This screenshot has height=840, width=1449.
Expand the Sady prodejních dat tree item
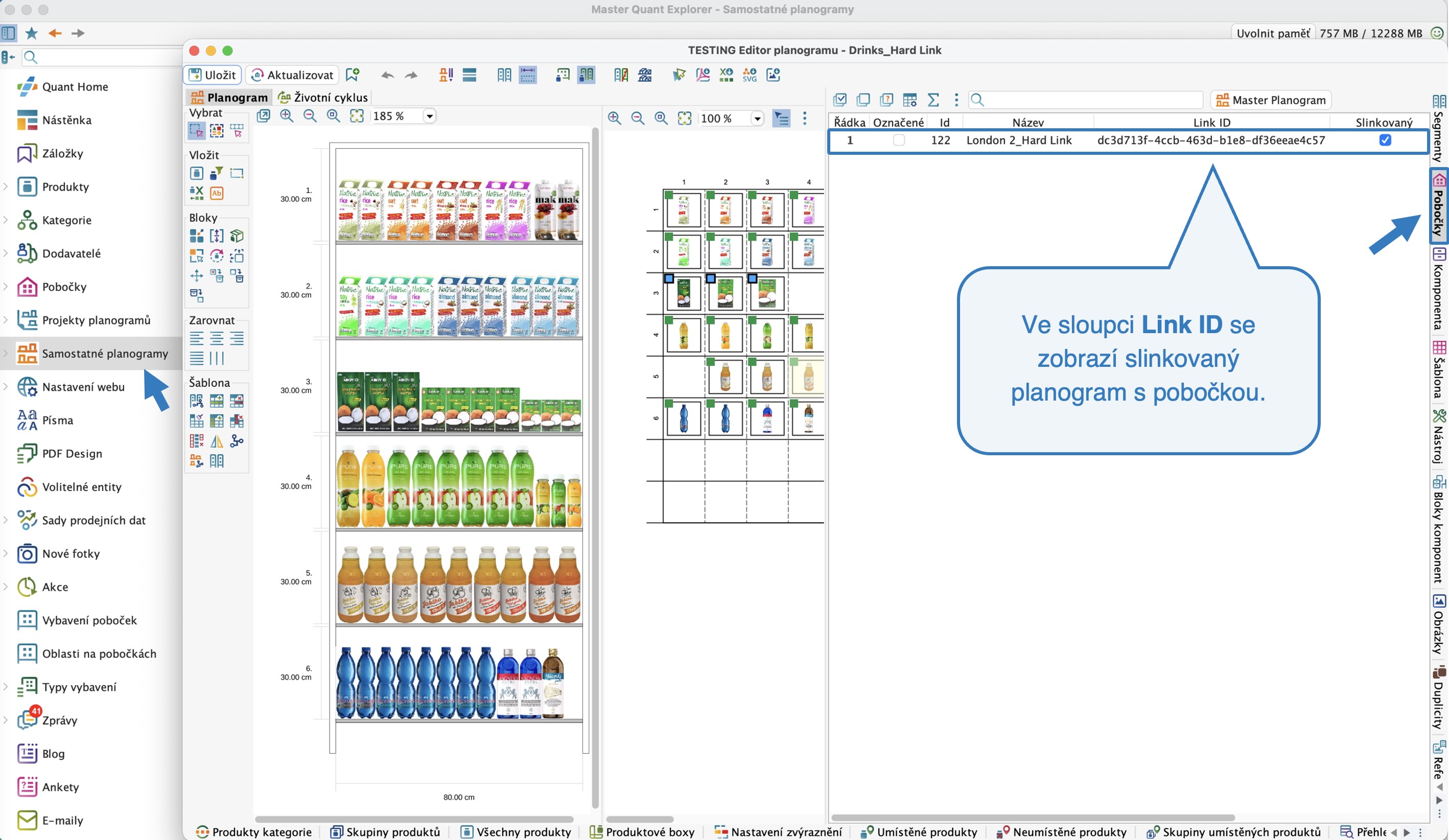(x=6, y=520)
